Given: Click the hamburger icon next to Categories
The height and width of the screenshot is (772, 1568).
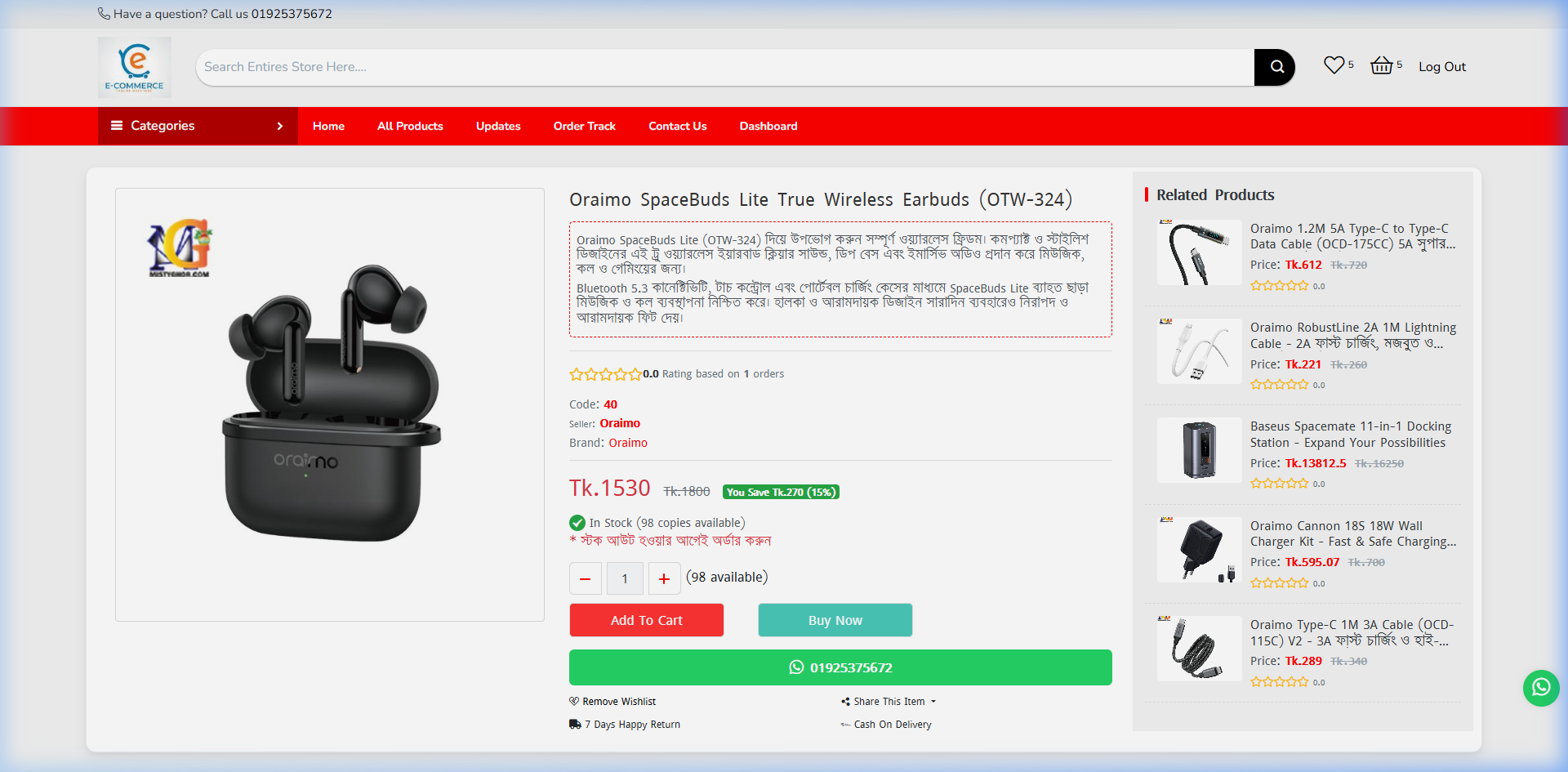Looking at the screenshot, I should click(x=117, y=126).
